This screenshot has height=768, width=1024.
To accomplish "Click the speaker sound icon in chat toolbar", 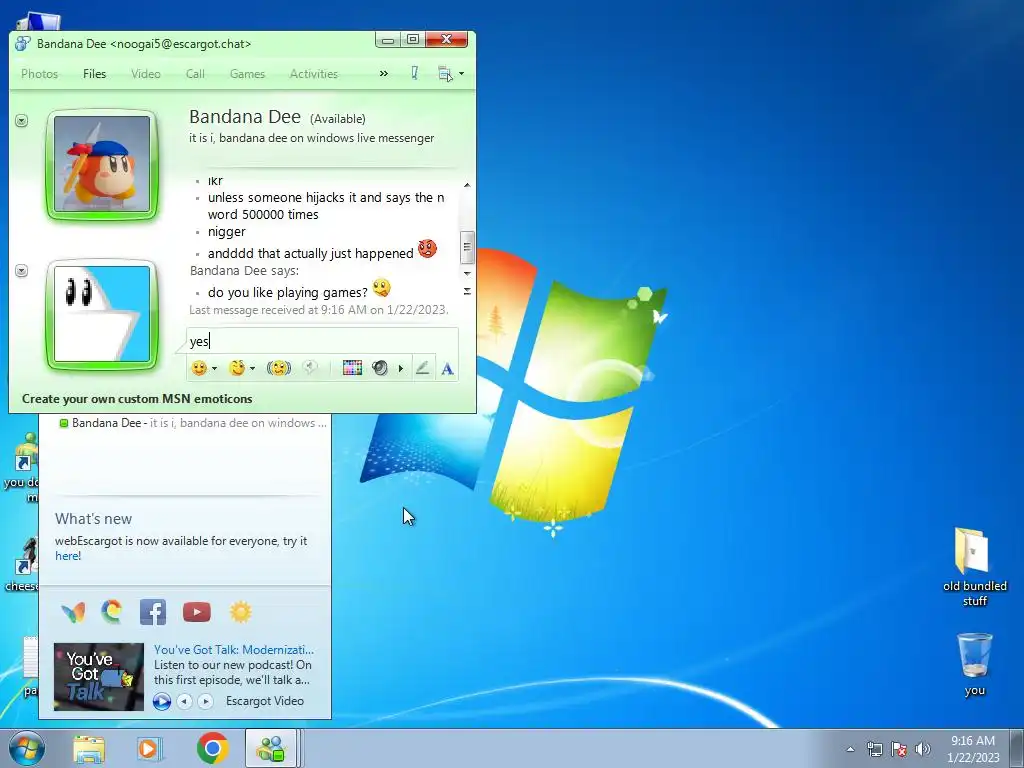I will [379, 368].
